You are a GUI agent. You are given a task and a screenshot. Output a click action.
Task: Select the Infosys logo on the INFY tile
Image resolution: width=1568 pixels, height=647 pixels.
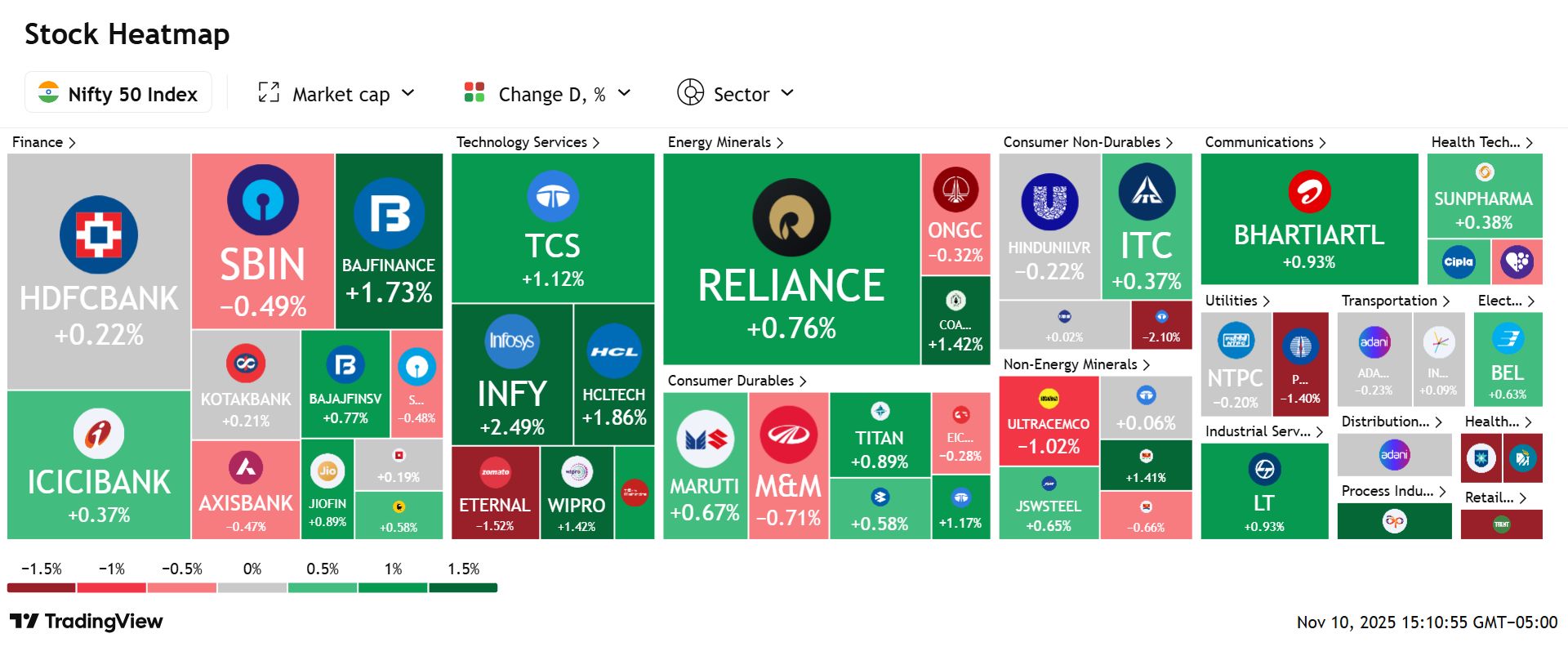tap(512, 341)
